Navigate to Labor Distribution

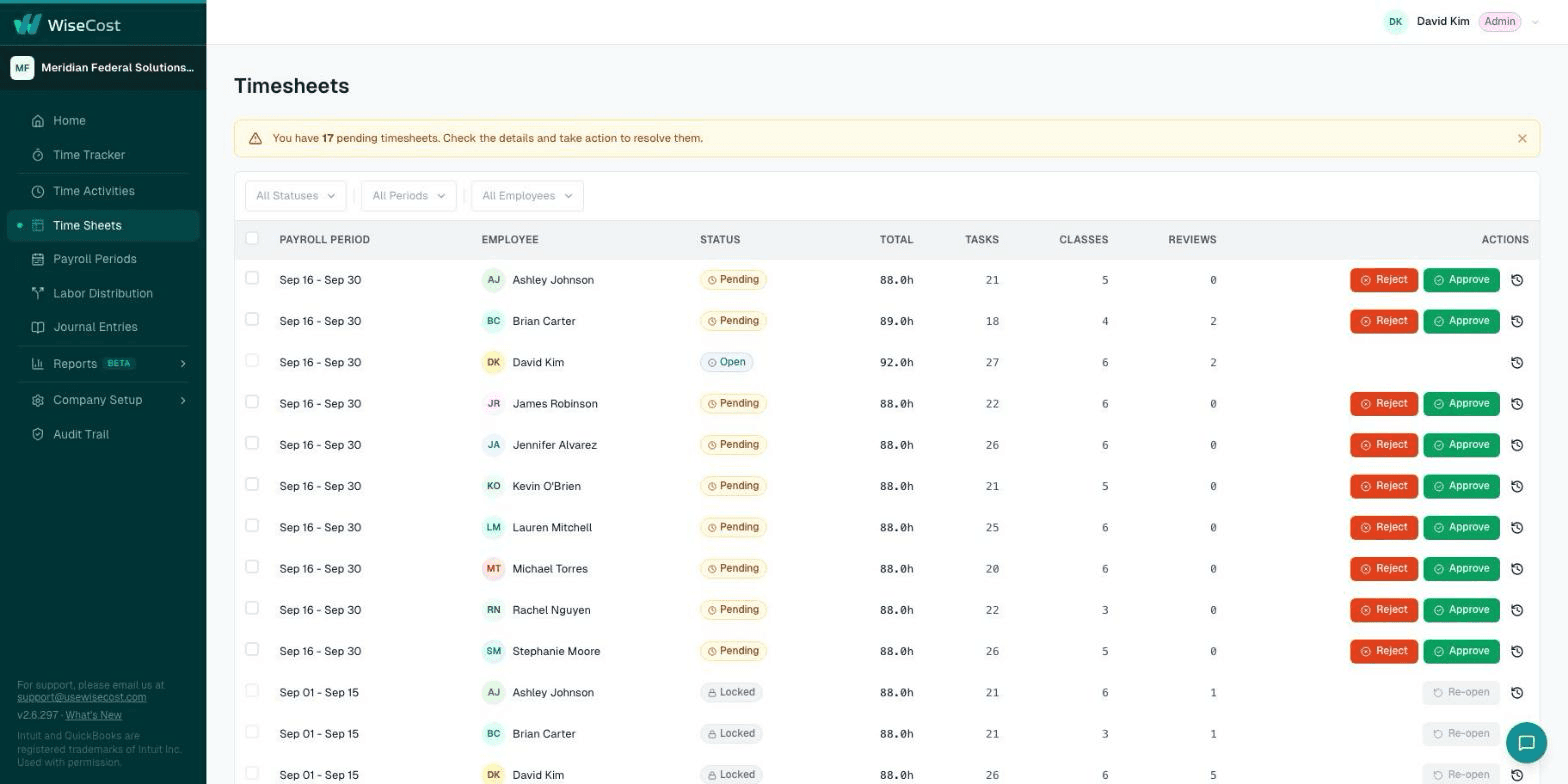(103, 293)
